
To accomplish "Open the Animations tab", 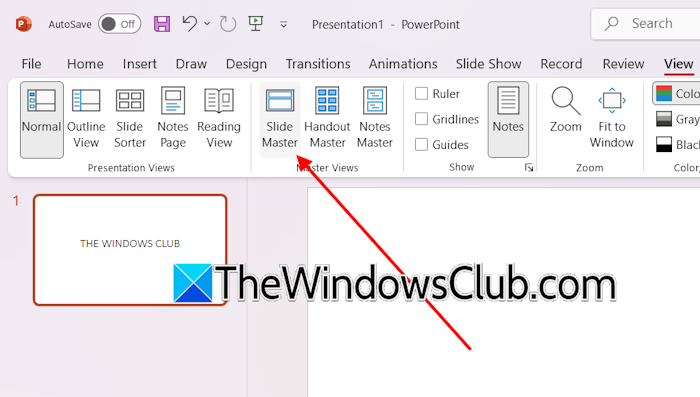I will [x=403, y=64].
